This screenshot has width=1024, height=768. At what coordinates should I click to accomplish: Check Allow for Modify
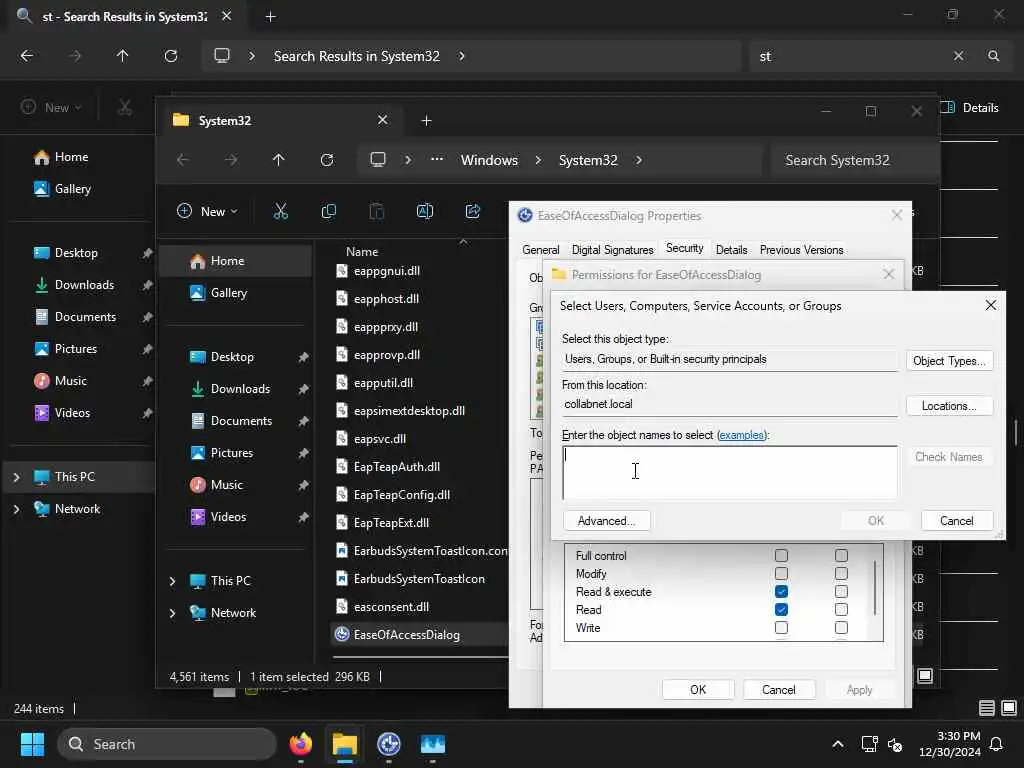tap(781, 573)
